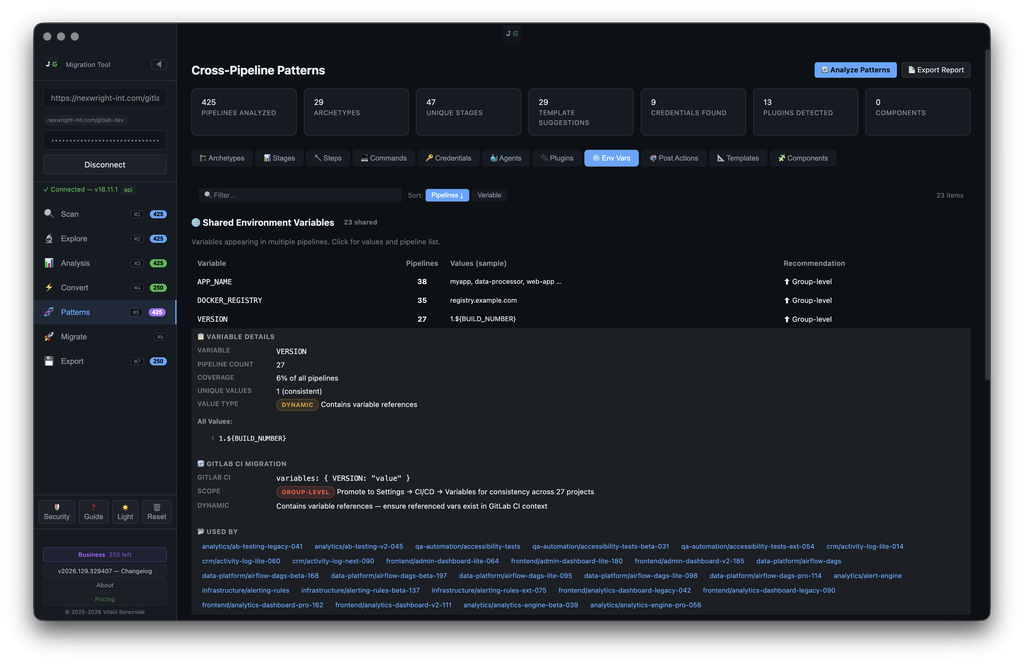The image size is (1024, 665).
Task: Click the Pipelines column header
Action: click(421, 263)
